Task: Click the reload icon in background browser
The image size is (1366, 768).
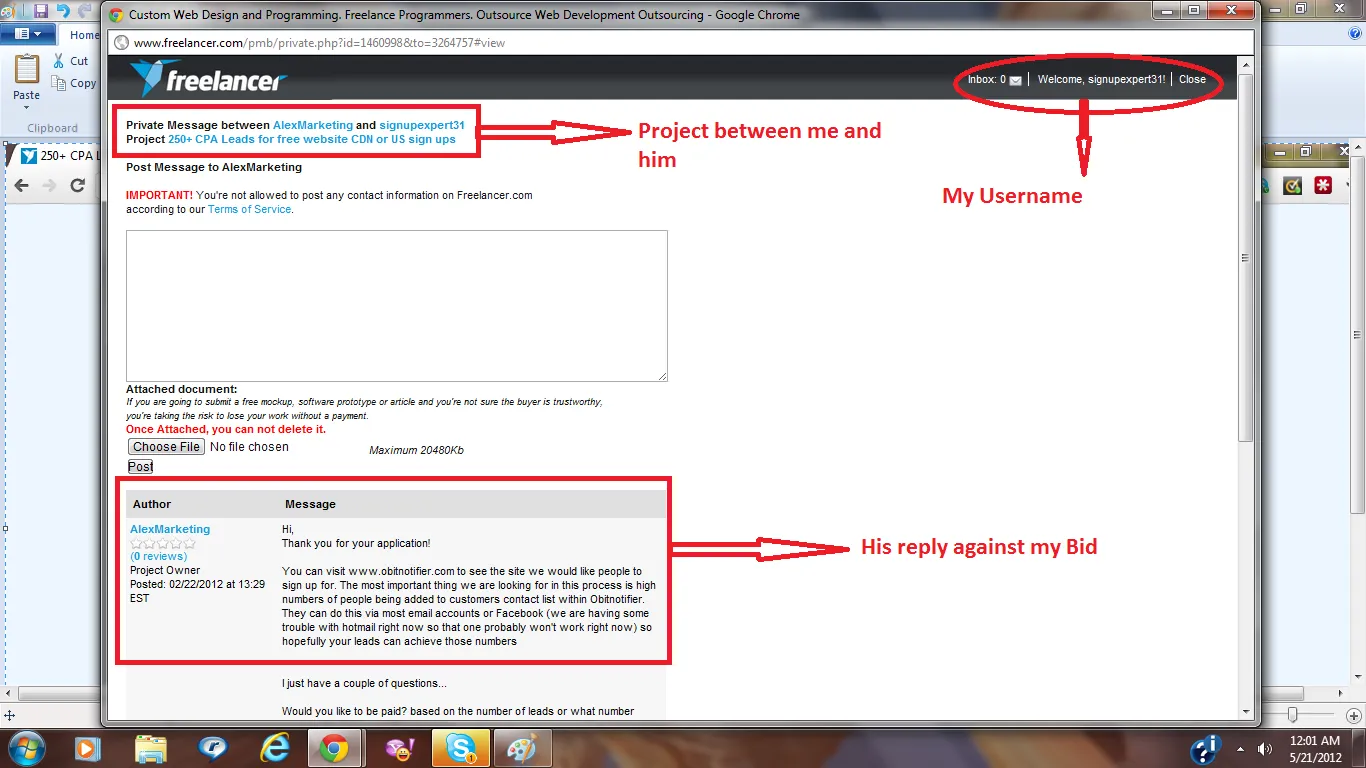Action: [x=77, y=185]
